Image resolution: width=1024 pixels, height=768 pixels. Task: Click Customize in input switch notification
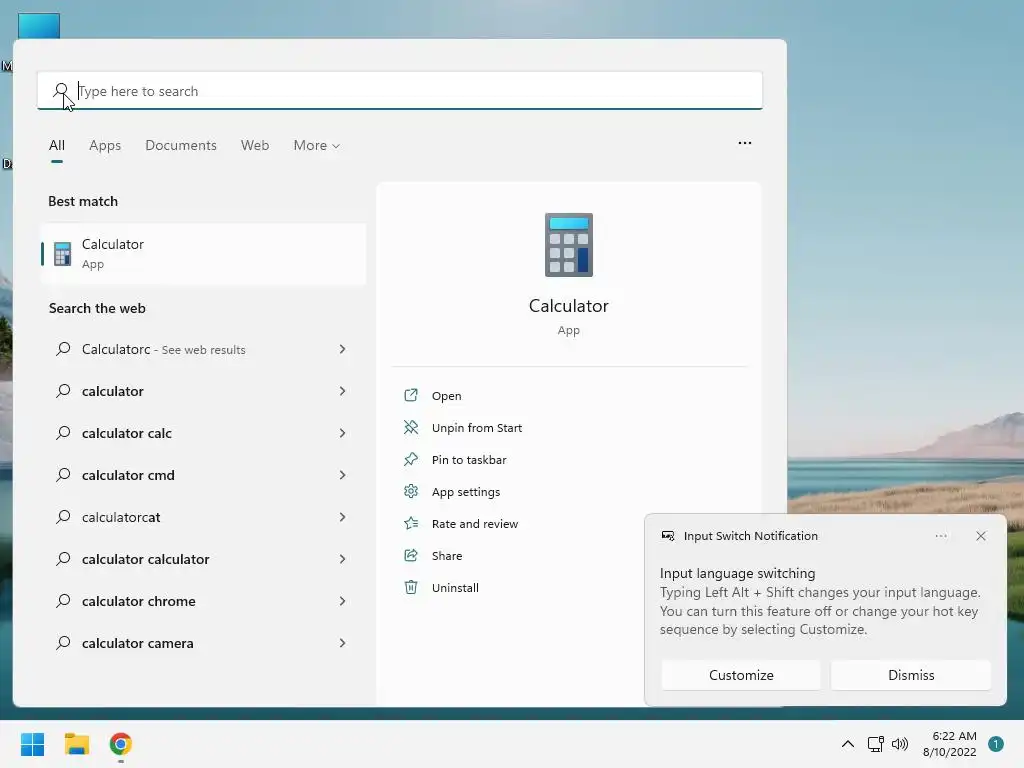(741, 675)
